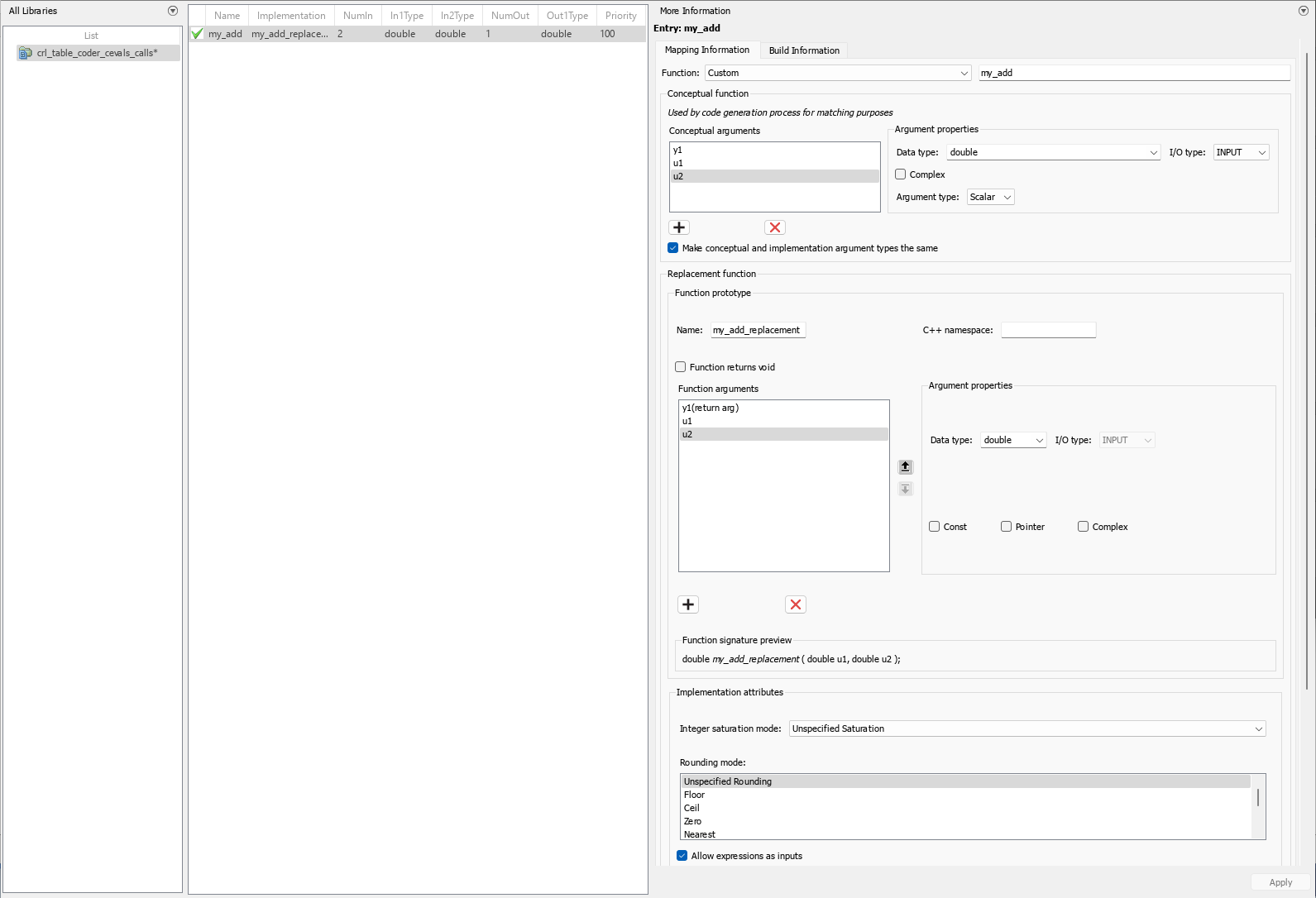Open the All Libraries panel options arrow
The width and height of the screenshot is (1316, 898).
[x=173, y=11]
